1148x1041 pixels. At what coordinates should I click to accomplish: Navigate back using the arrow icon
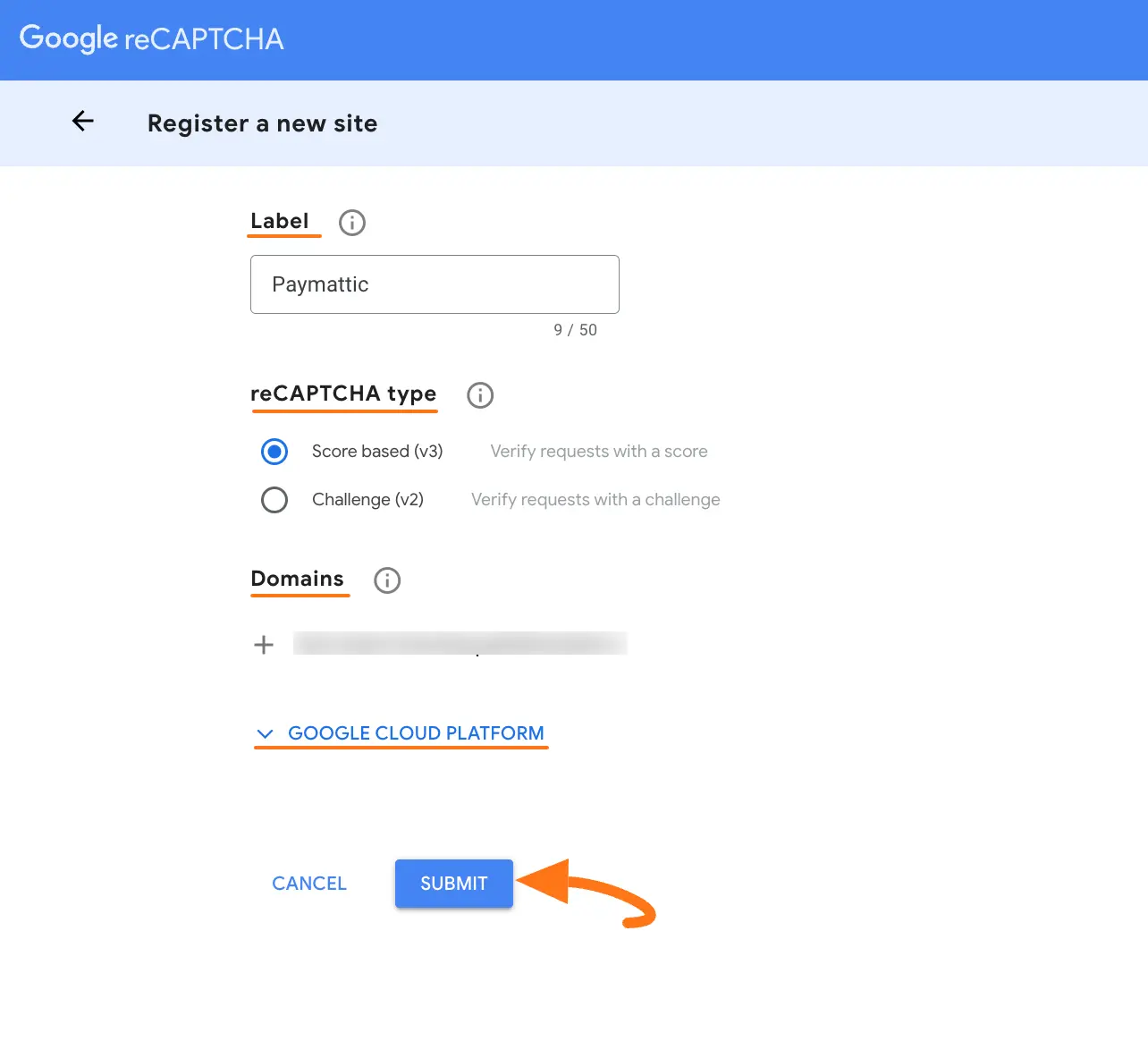82,122
